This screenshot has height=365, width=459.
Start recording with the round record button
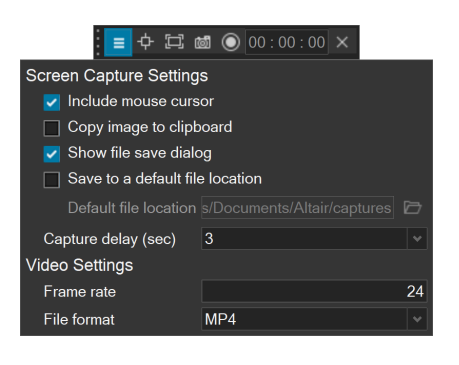point(231,42)
